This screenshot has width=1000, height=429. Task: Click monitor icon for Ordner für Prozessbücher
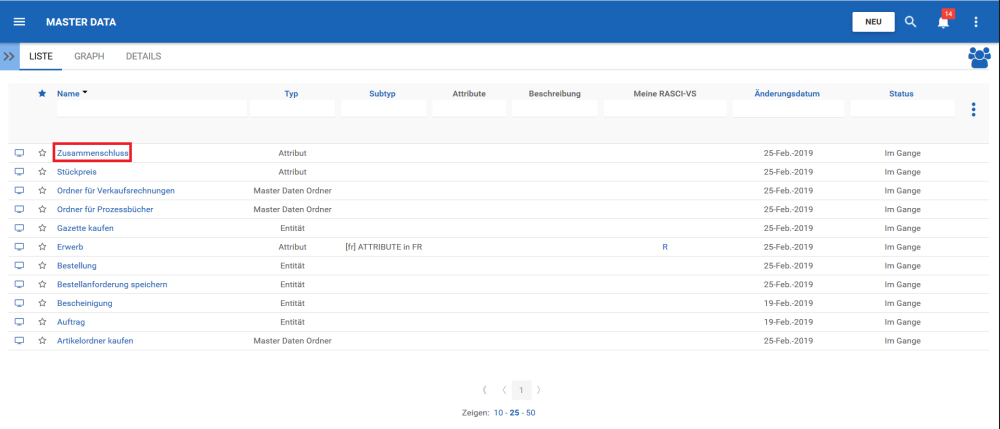tap(19, 209)
